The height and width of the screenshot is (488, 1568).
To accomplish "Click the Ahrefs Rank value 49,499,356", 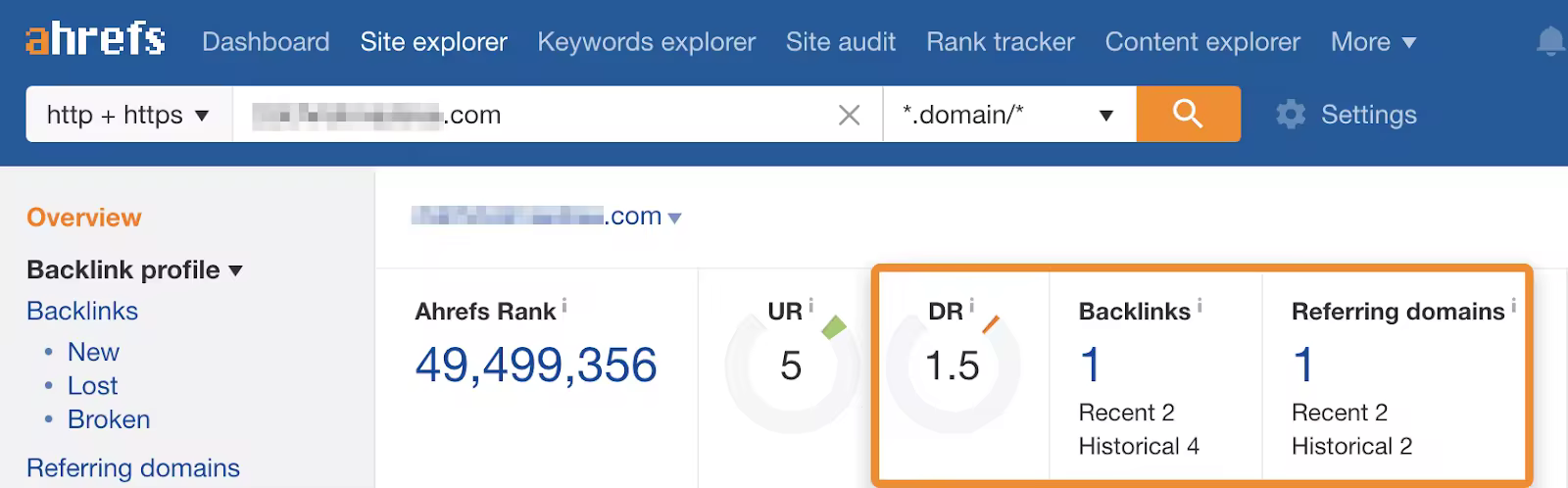I will pos(536,366).
